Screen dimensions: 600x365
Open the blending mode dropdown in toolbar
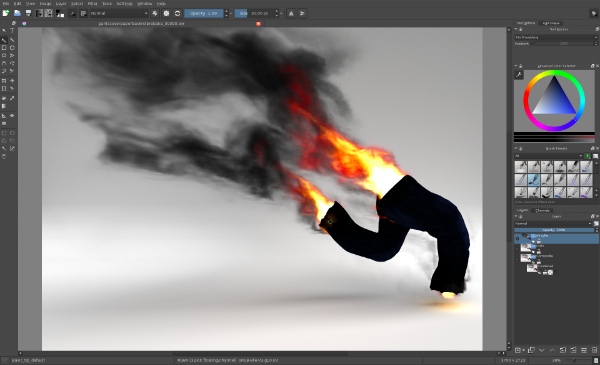click(119, 13)
